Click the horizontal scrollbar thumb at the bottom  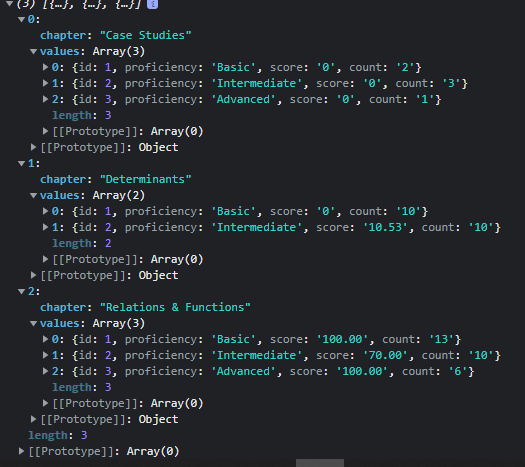coord(320,463)
